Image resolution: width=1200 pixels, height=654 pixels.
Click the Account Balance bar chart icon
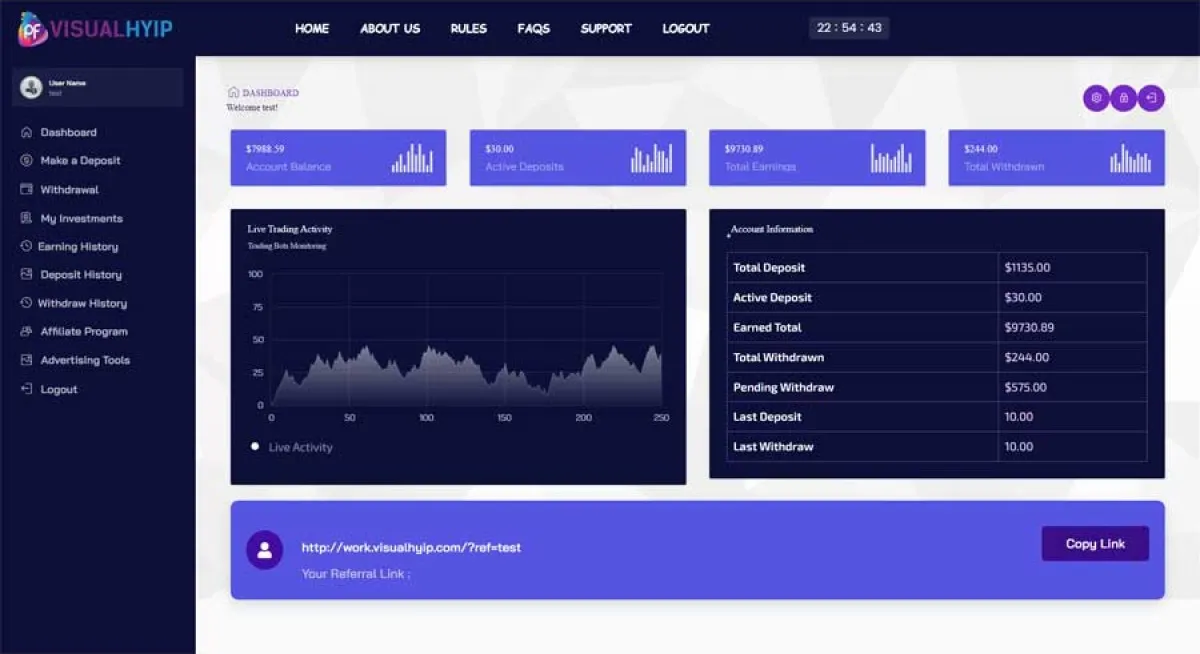point(412,158)
